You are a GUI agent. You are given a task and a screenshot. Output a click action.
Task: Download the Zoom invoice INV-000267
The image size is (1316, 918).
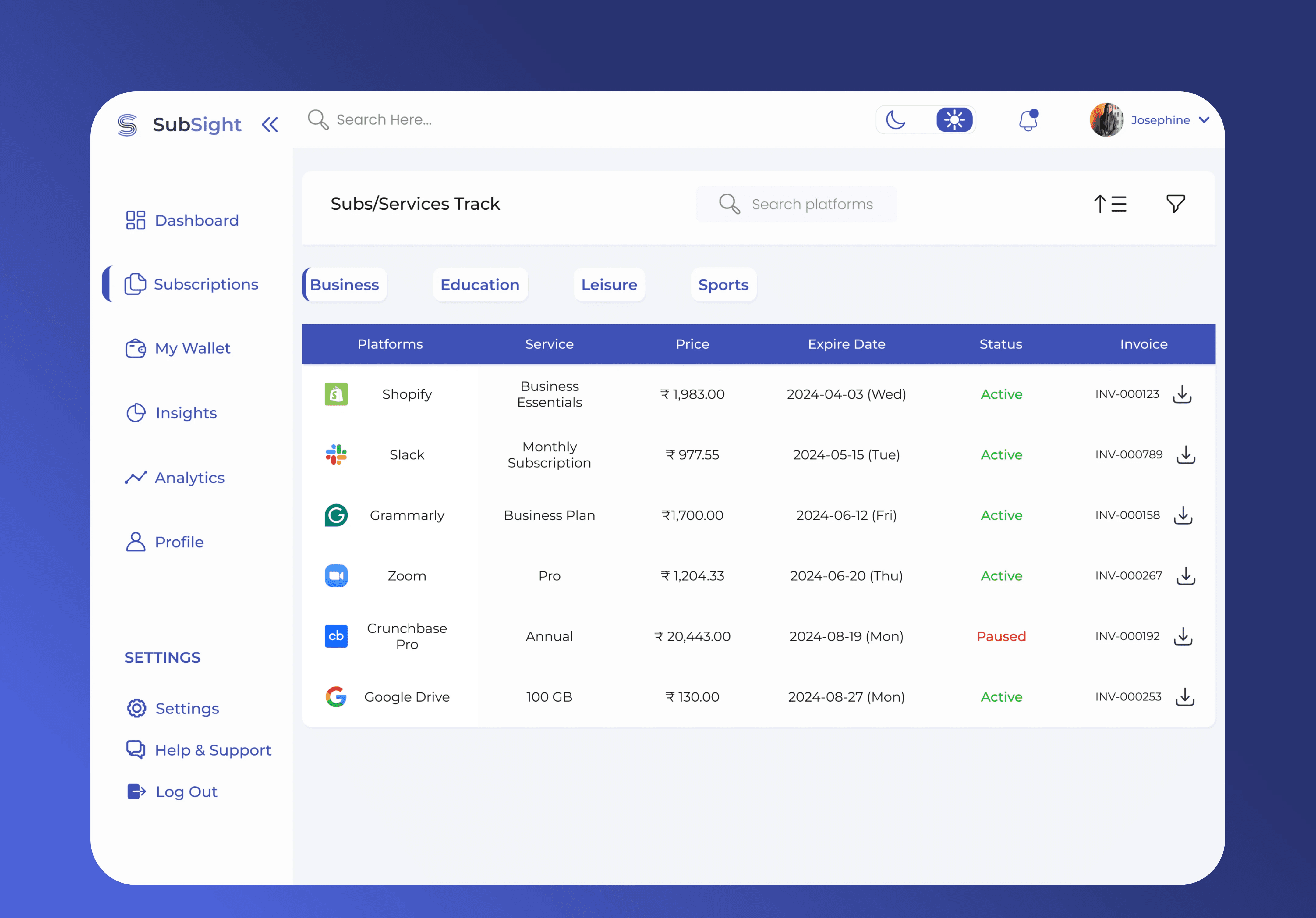pyautogui.click(x=1185, y=576)
